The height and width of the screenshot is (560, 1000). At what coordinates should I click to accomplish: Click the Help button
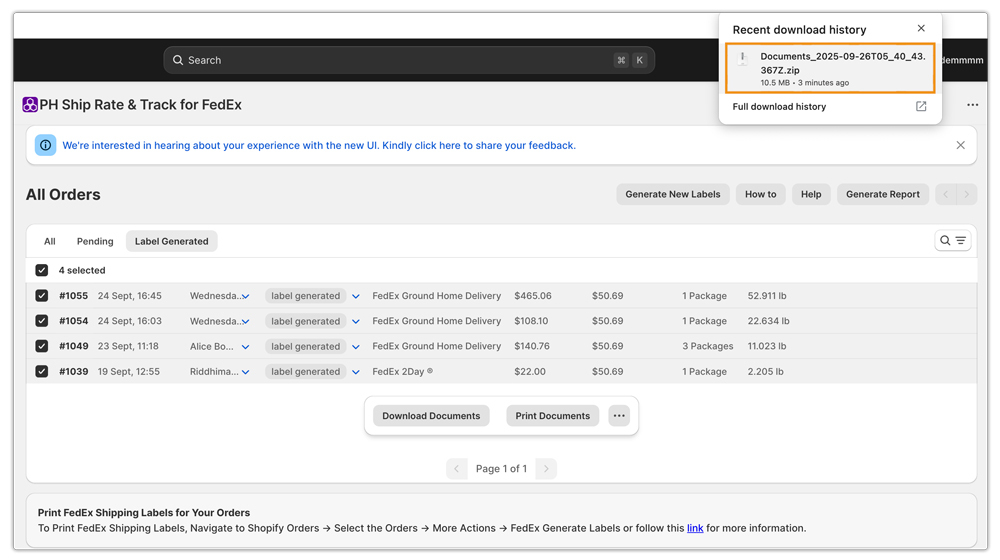(x=811, y=195)
